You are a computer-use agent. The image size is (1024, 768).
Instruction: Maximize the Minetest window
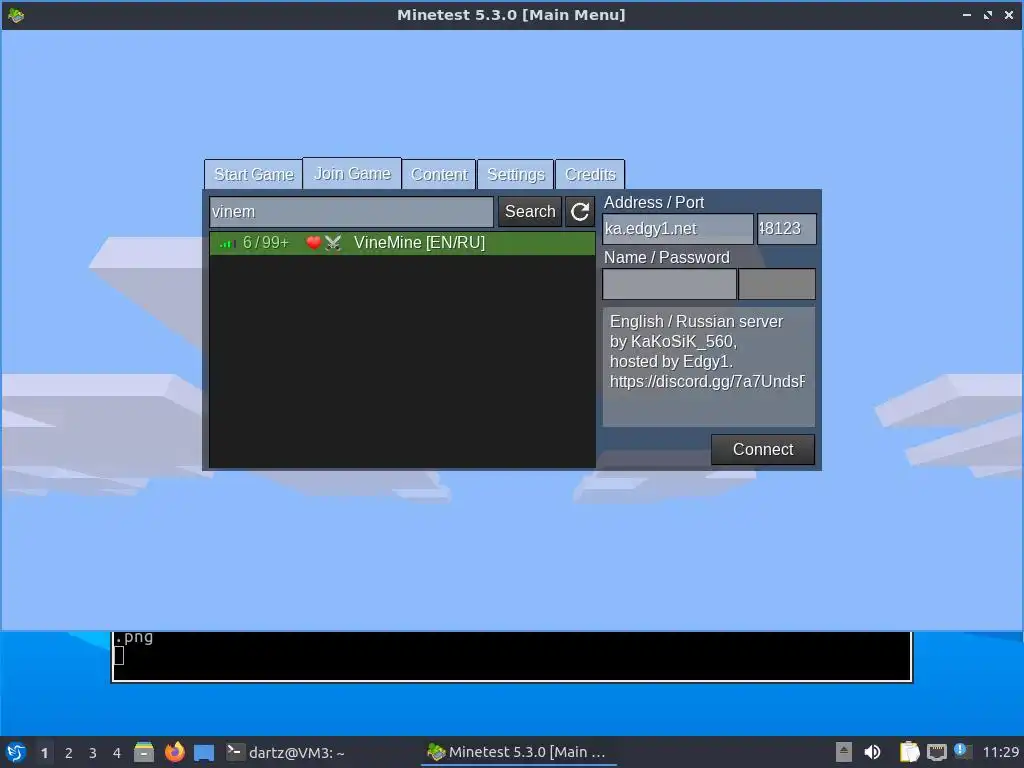pos(988,15)
